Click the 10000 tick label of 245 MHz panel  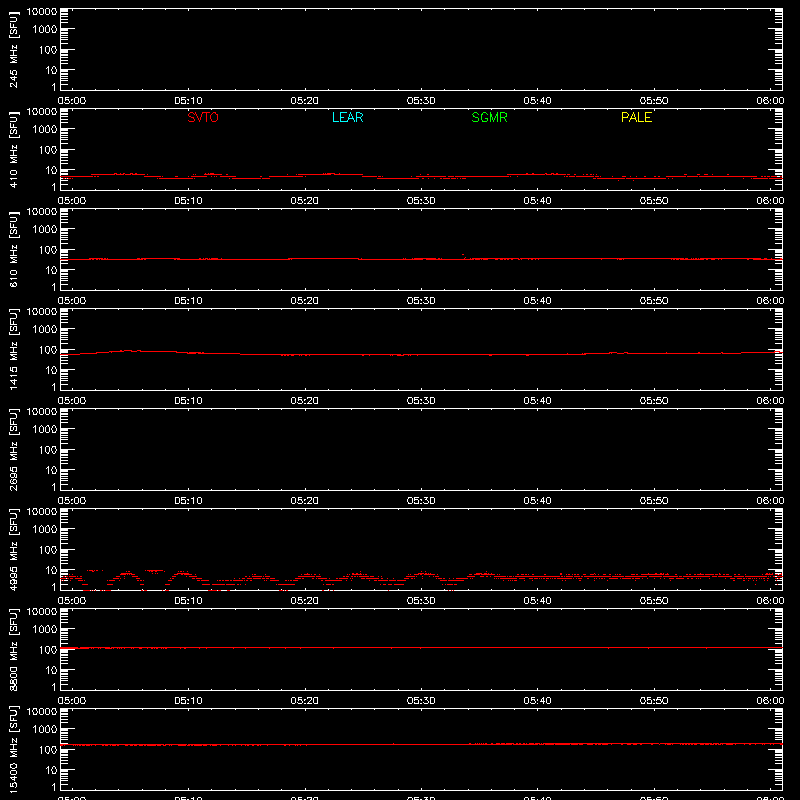click(x=42, y=12)
